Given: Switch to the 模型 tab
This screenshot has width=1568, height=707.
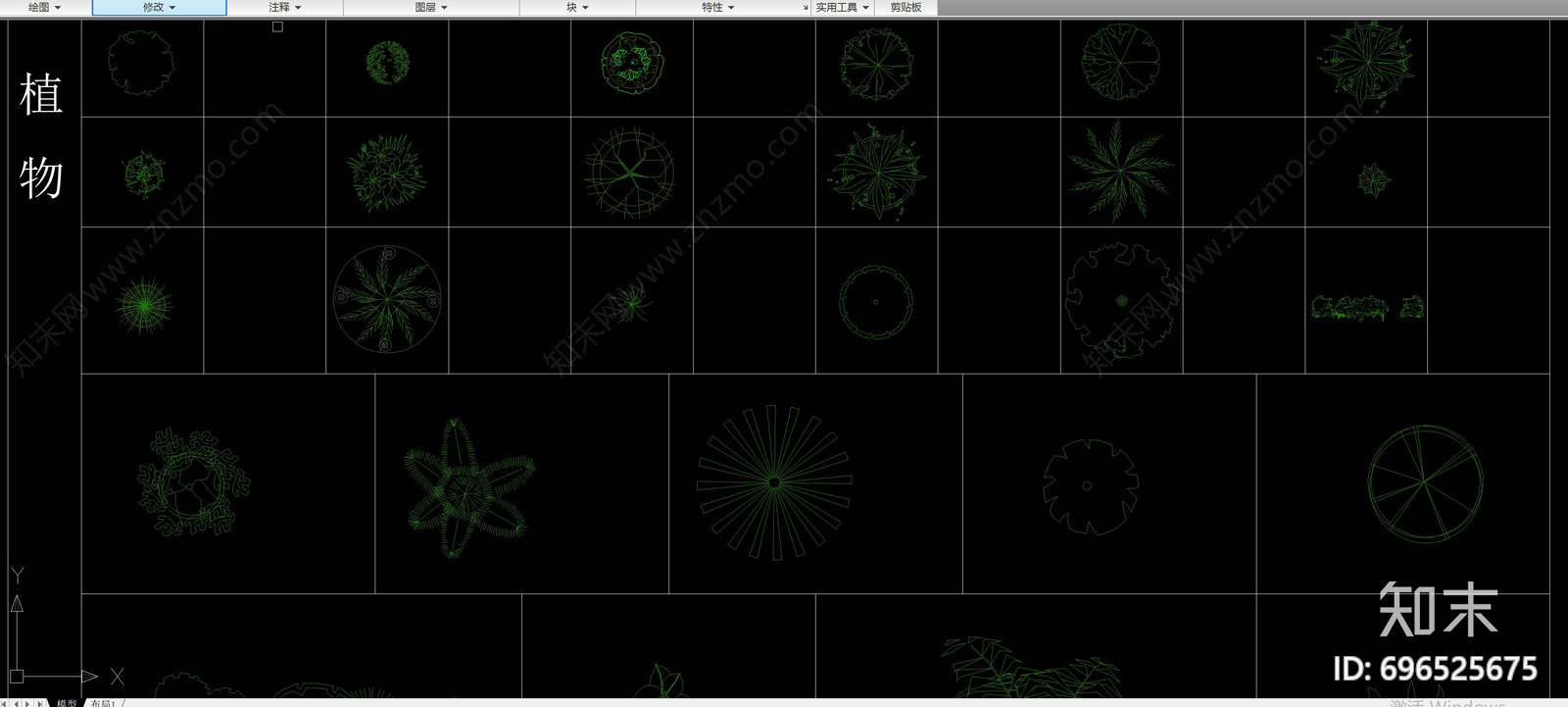Looking at the screenshot, I should click(67, 702).
